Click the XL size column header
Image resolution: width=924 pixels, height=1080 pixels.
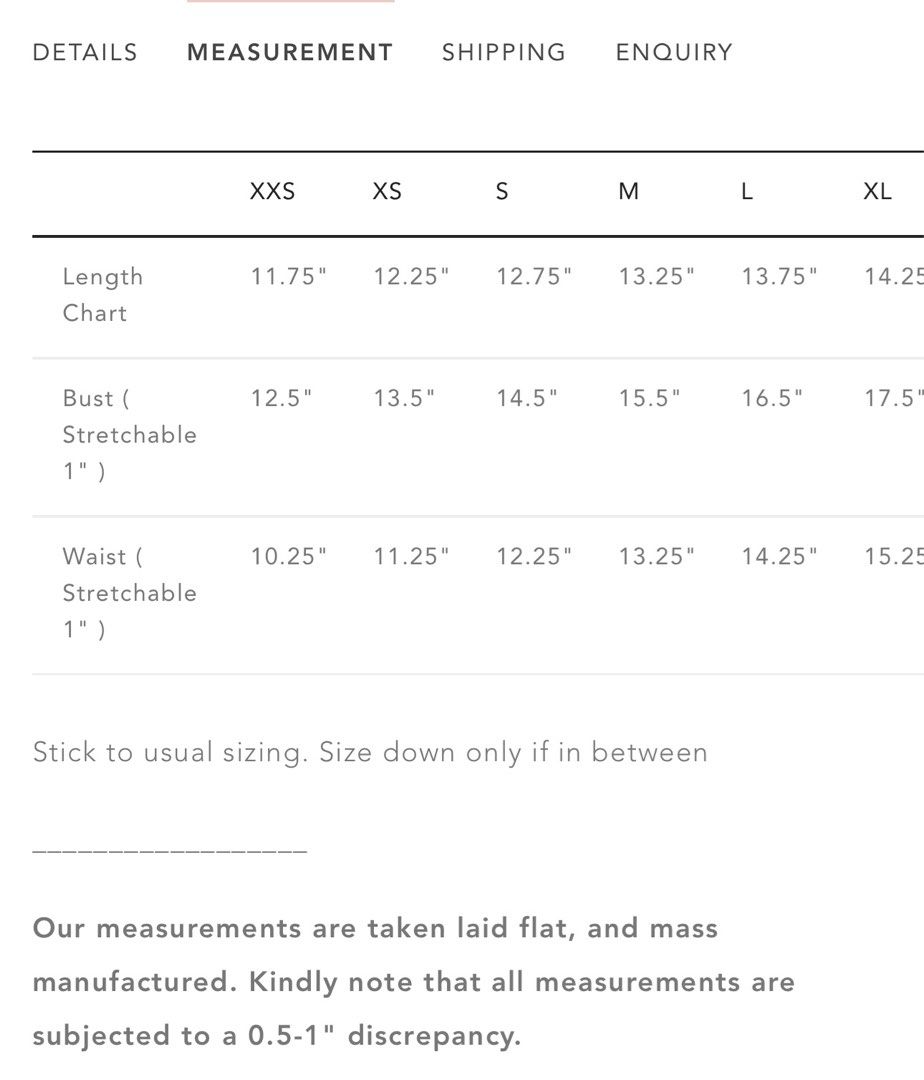pos(877,191)
